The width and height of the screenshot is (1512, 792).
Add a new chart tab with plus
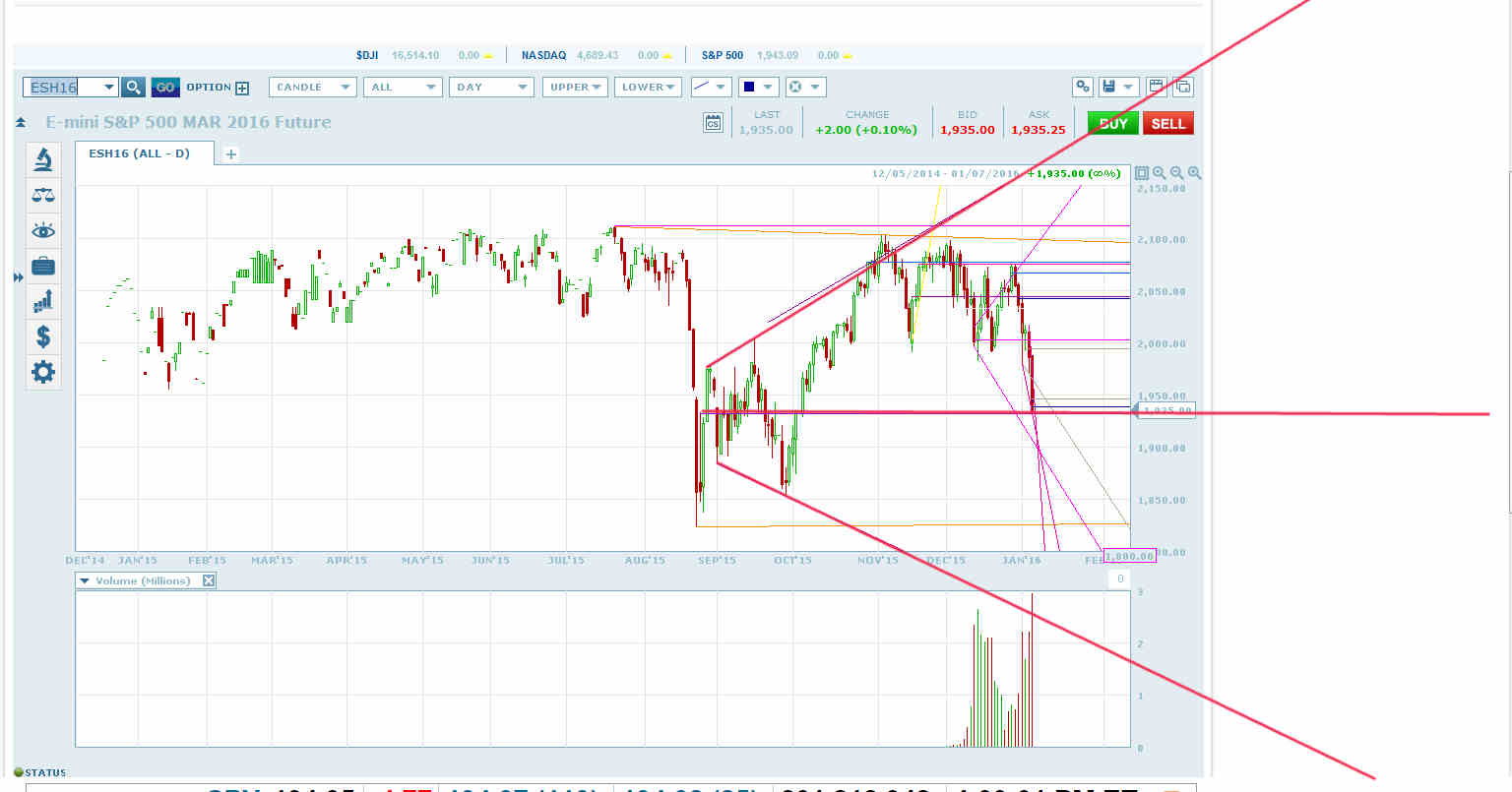coord(230,154)
